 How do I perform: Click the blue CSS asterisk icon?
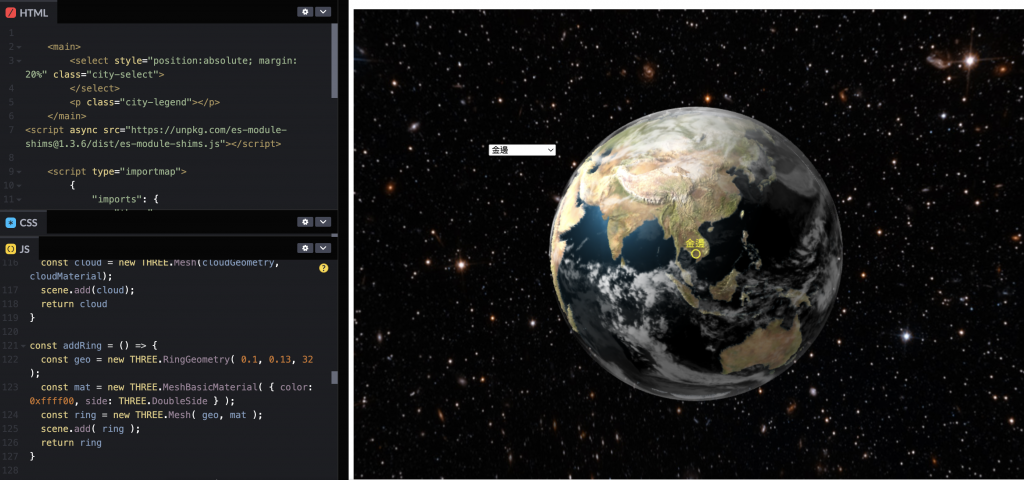point(10,223)
